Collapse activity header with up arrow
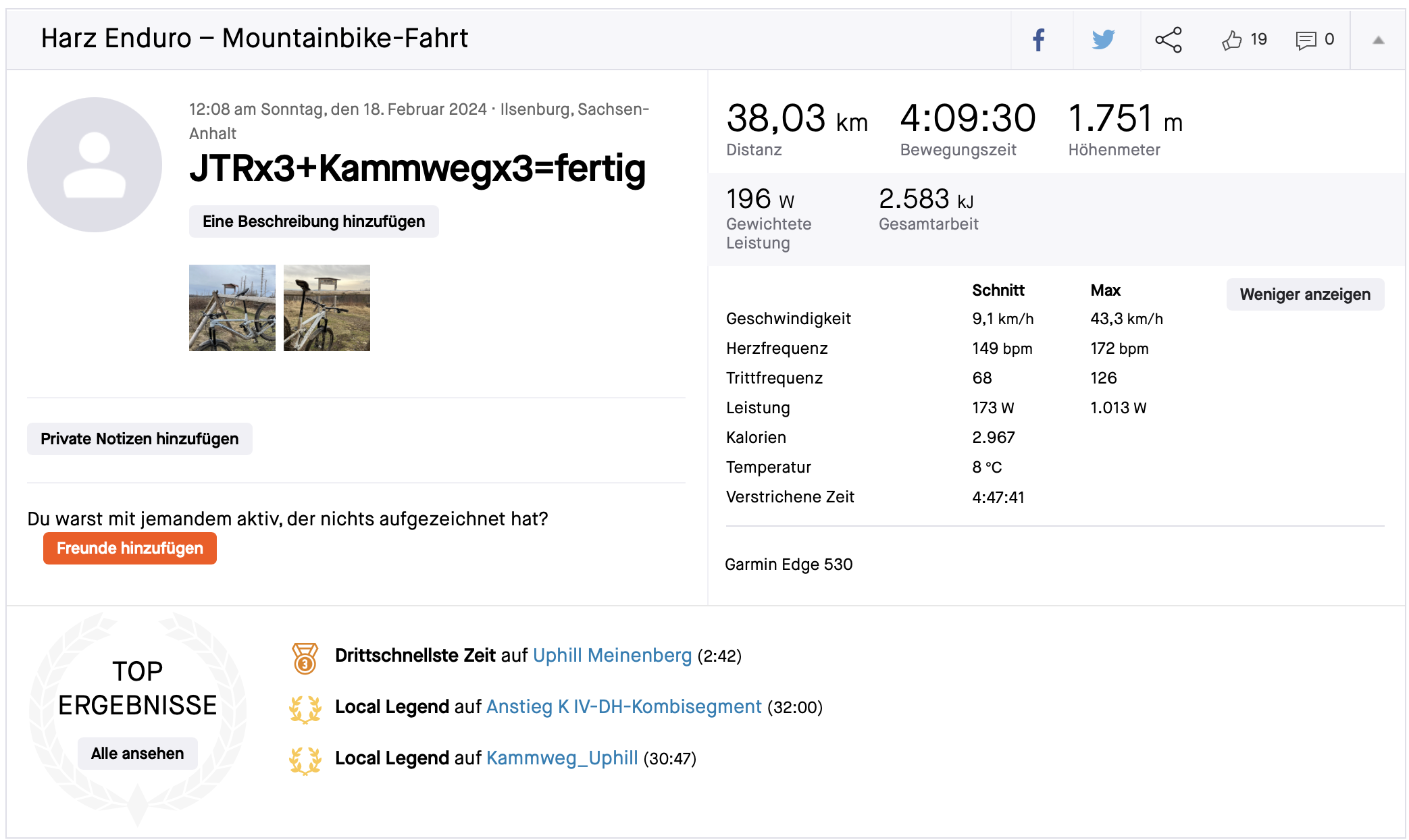The width and height of the screenshot is (1409, 840). pyautogui.click(x=1378, y=41)
